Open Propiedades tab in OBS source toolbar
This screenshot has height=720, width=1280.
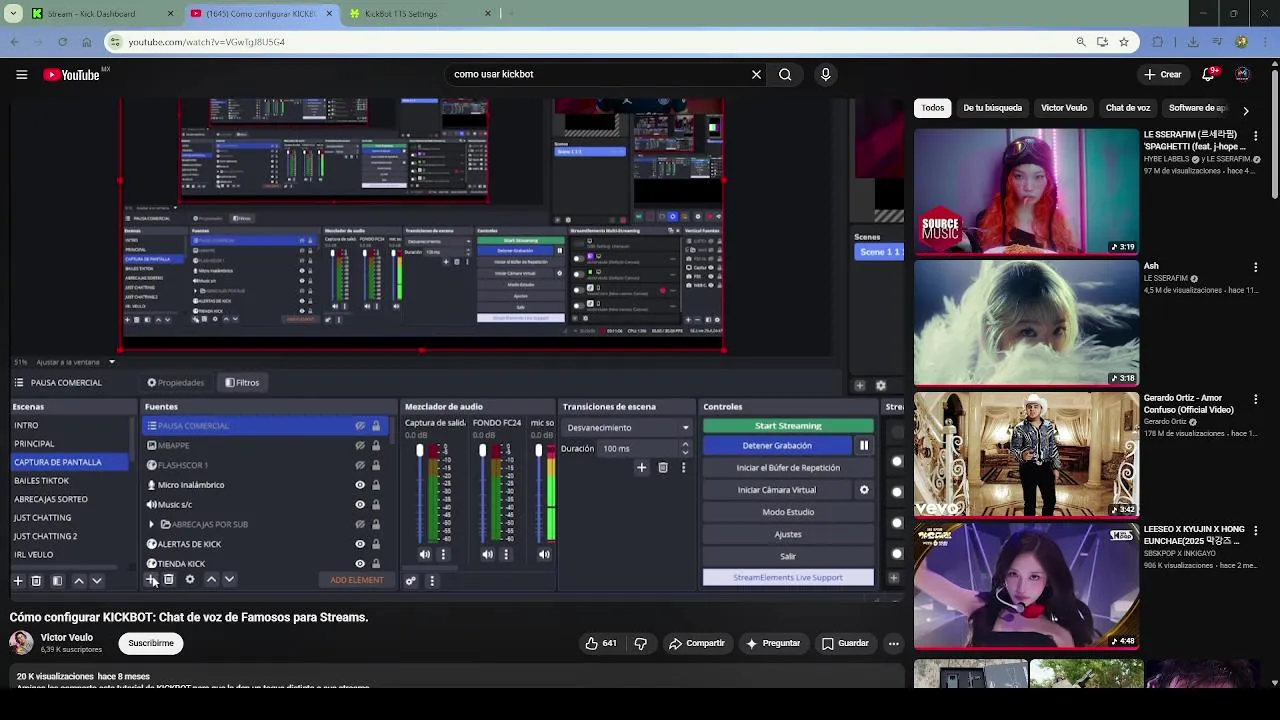click(176, 382)
